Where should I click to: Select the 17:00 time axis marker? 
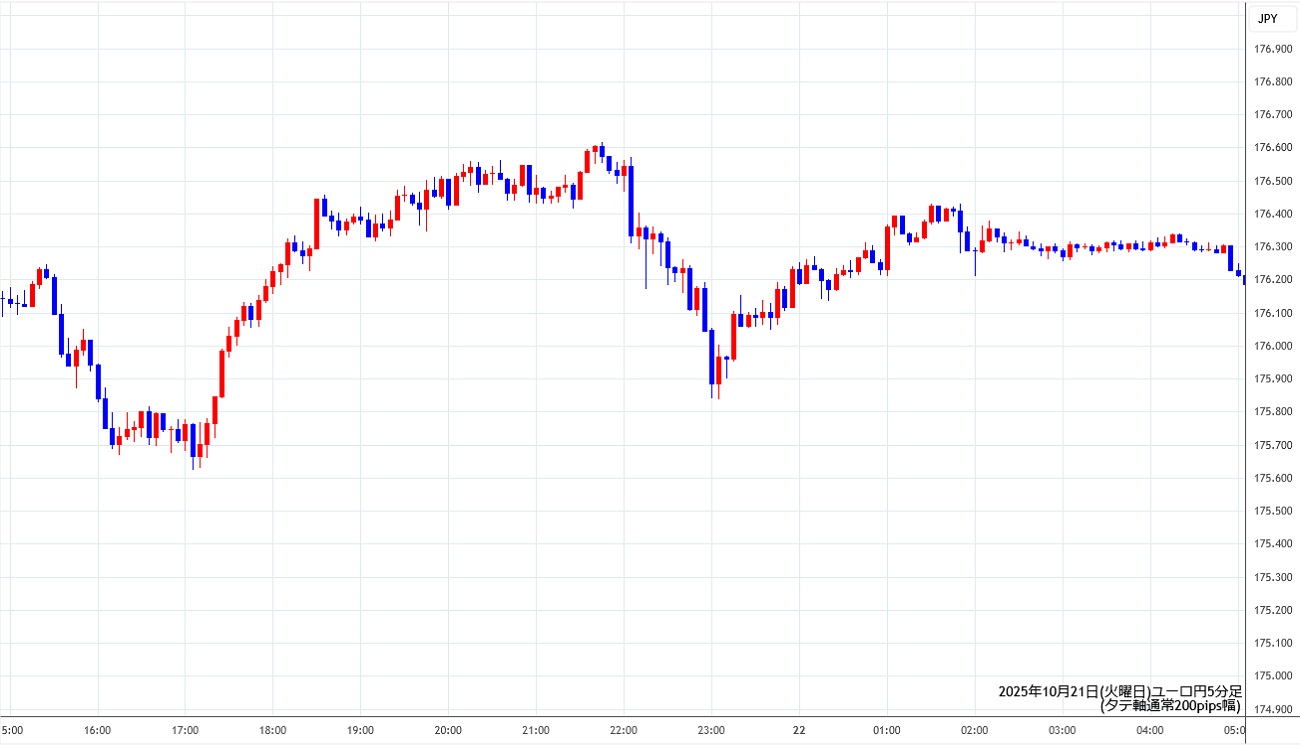(x=185, y=730)
